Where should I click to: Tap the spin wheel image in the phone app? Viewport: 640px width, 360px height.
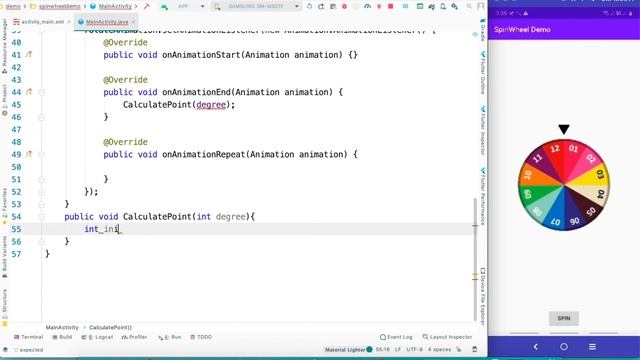tap(564, 185)
